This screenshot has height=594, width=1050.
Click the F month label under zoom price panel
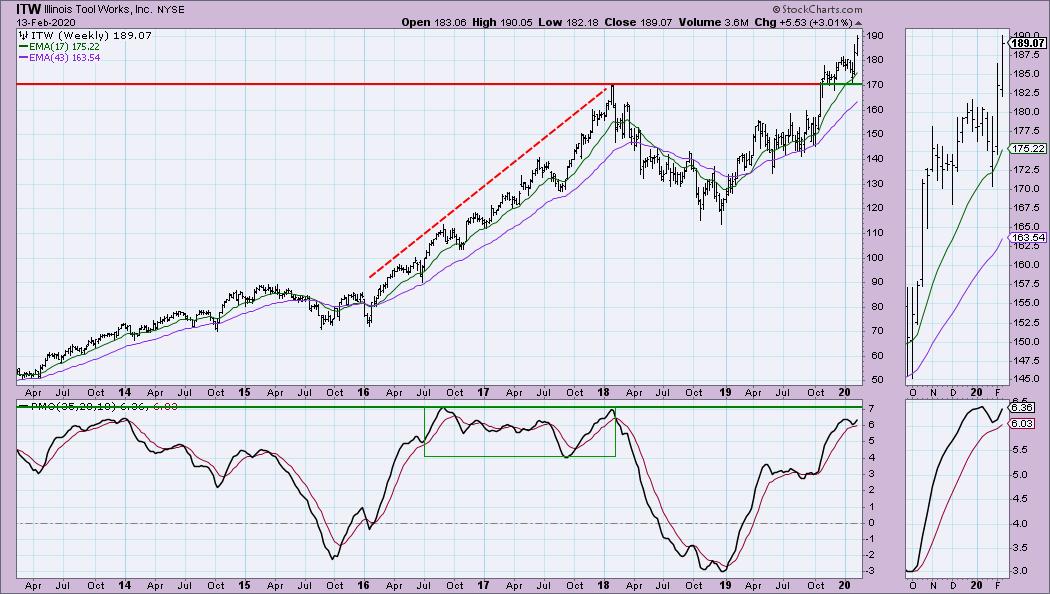[998, 392]
